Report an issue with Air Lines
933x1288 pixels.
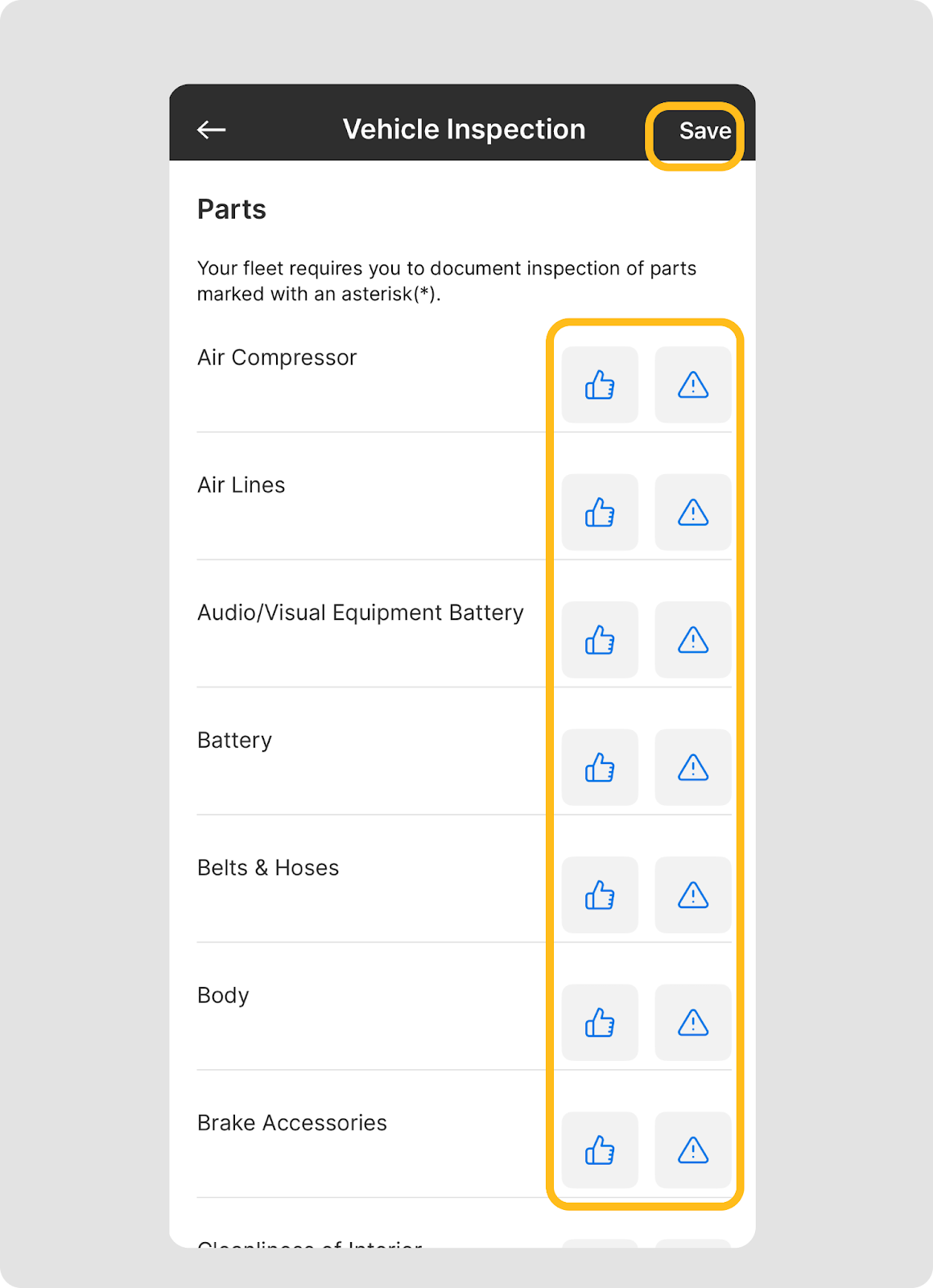[692, 512]
